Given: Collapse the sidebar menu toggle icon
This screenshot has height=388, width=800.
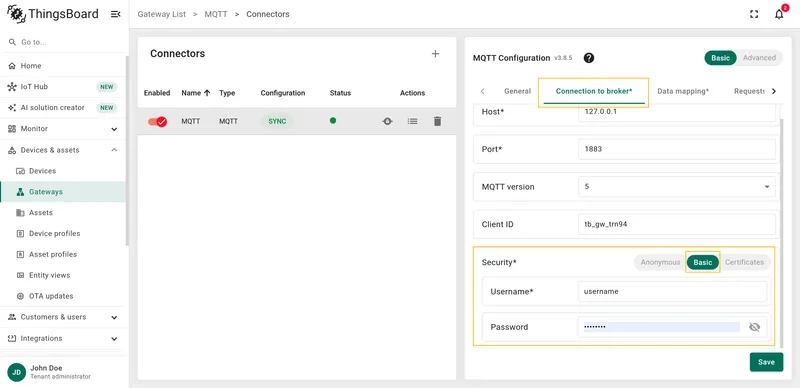Looking at the screenshot, I should [115, 14].
